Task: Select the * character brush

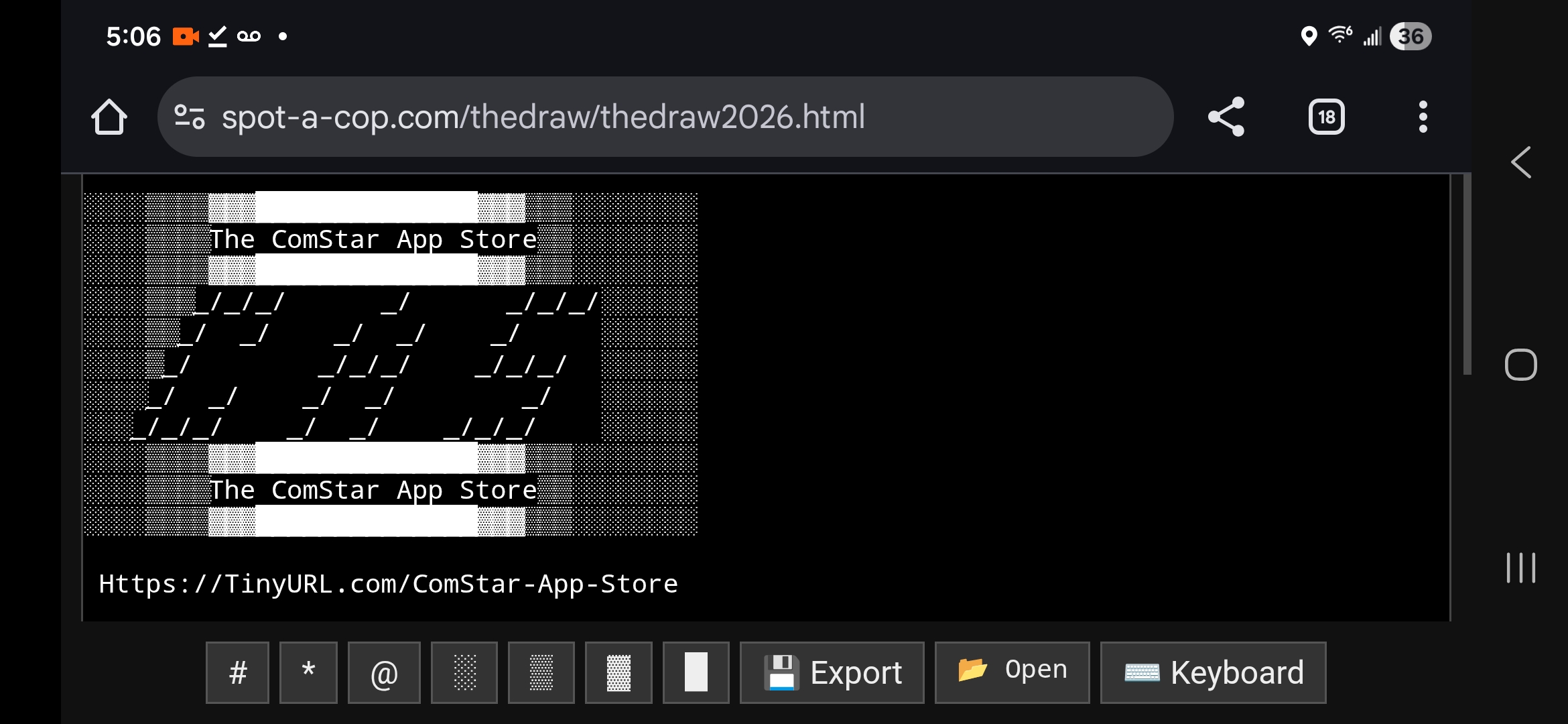Action: pos(308,672)
